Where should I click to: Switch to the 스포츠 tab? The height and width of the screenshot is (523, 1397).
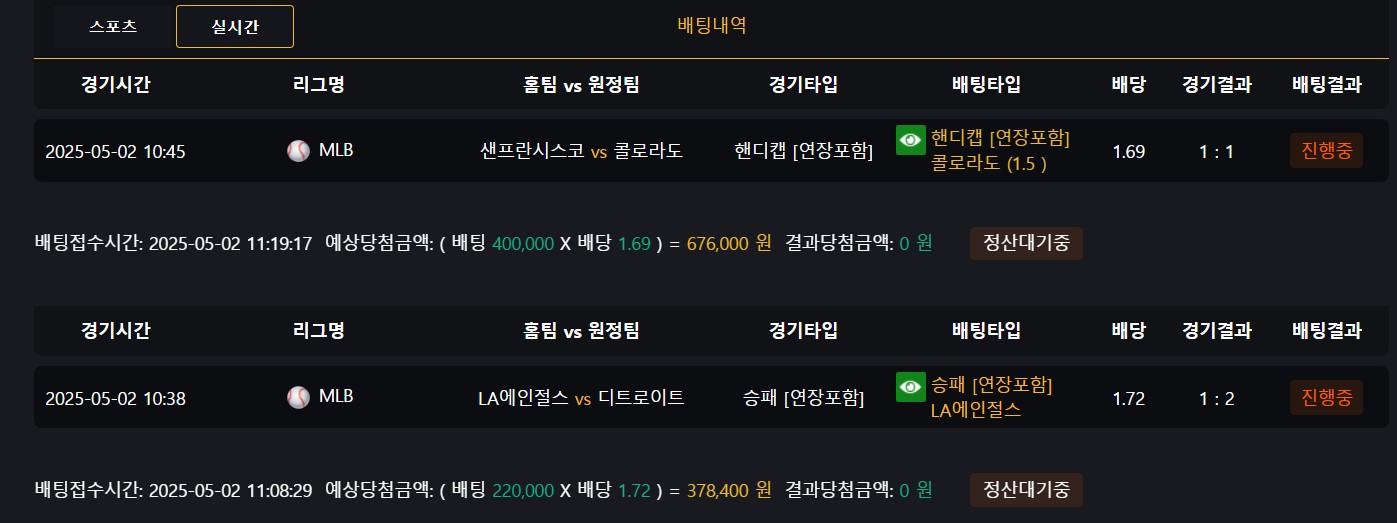113,27
